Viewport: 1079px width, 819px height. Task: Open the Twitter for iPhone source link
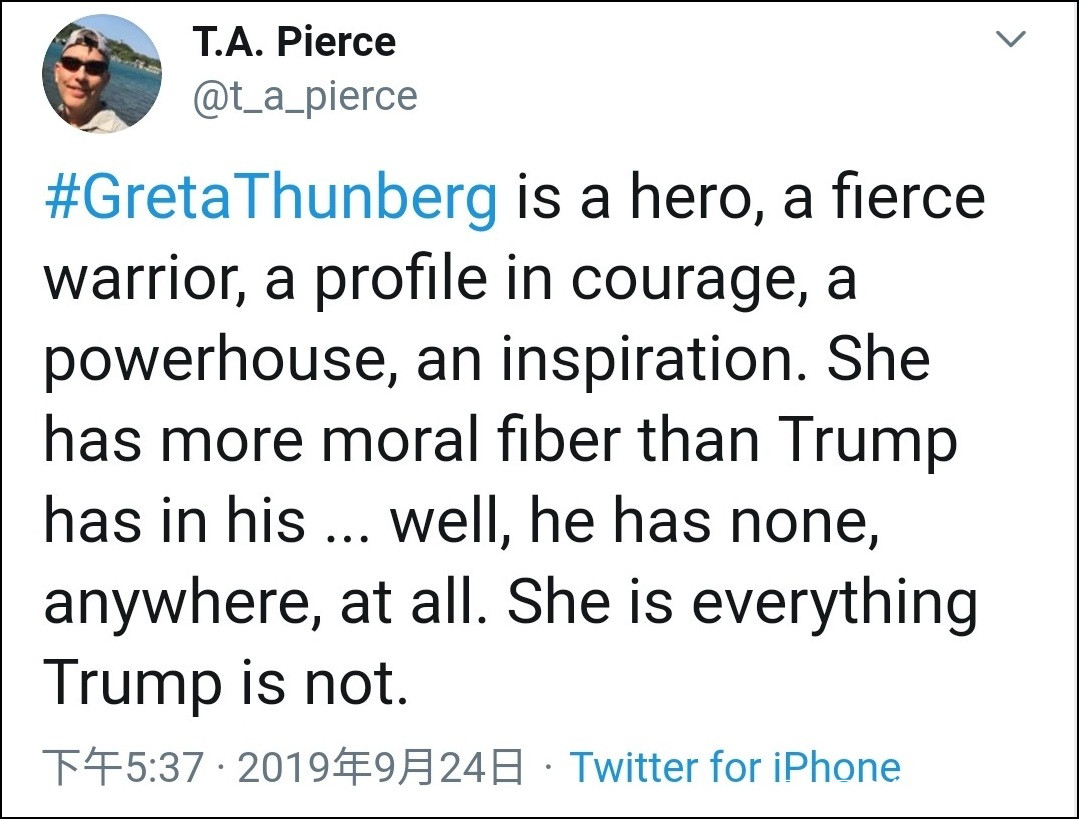click(735, 768)
